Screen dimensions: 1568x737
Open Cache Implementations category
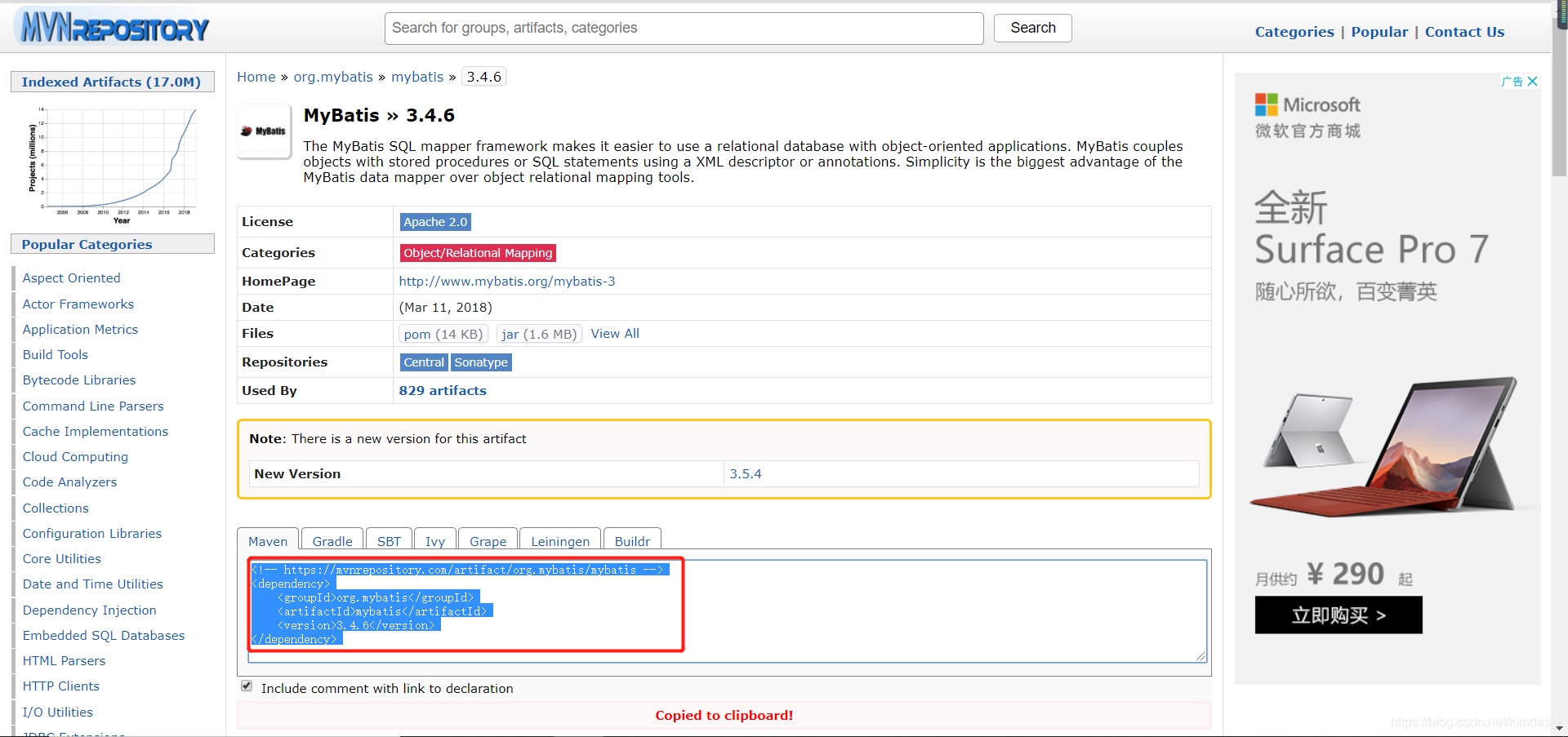tap(95, 432)
